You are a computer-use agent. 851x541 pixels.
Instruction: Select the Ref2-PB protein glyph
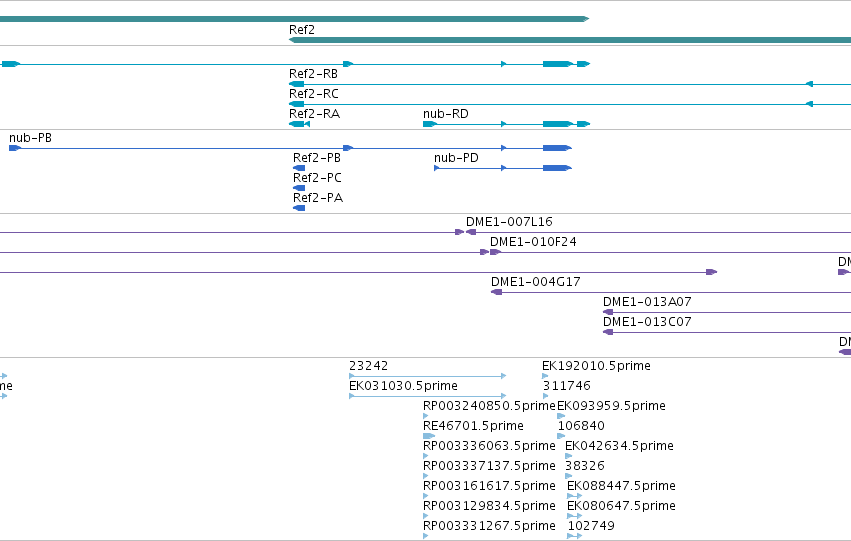click(x=299, y=168)
